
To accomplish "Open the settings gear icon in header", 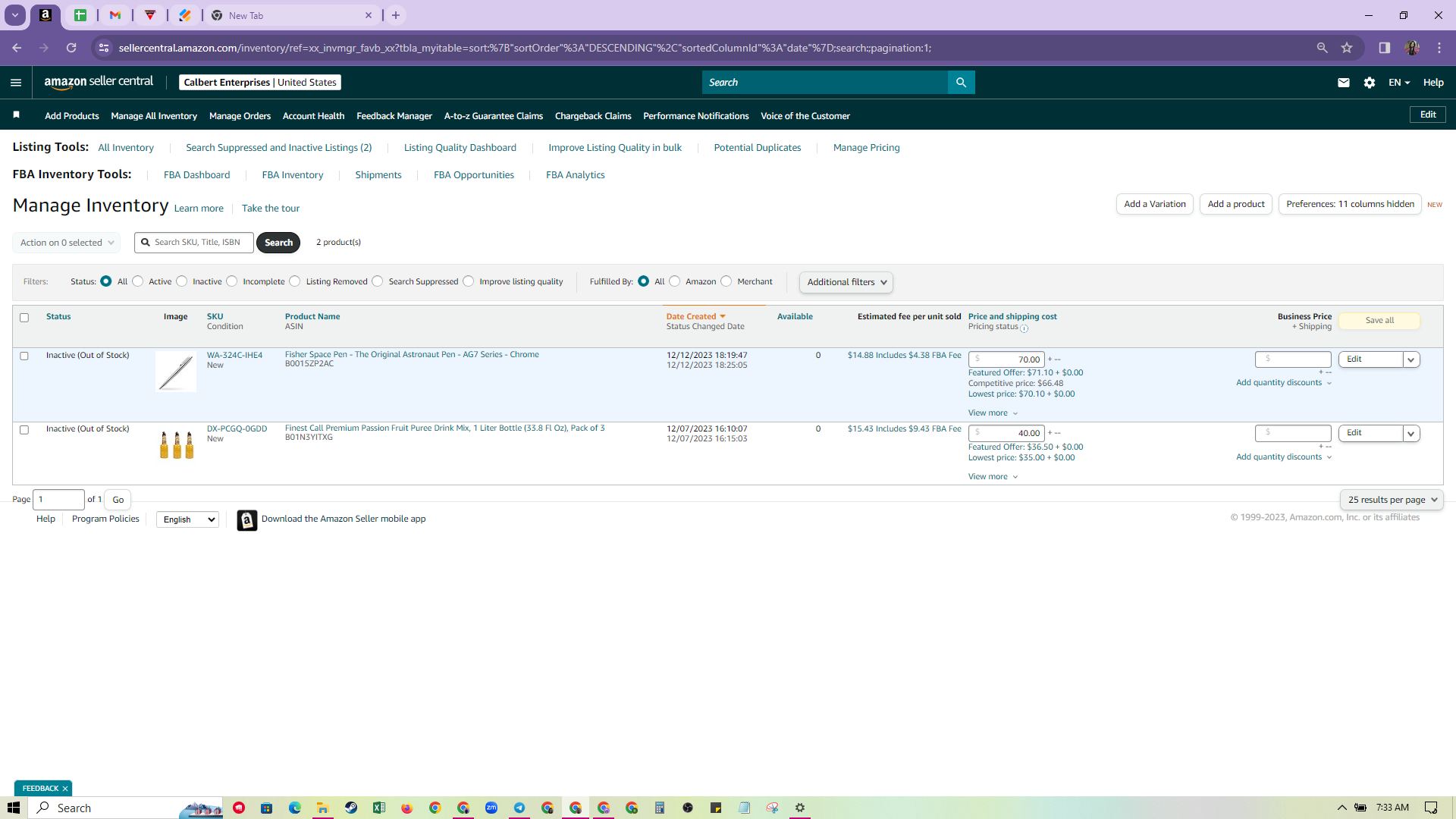I will [x=1369, y=83].
